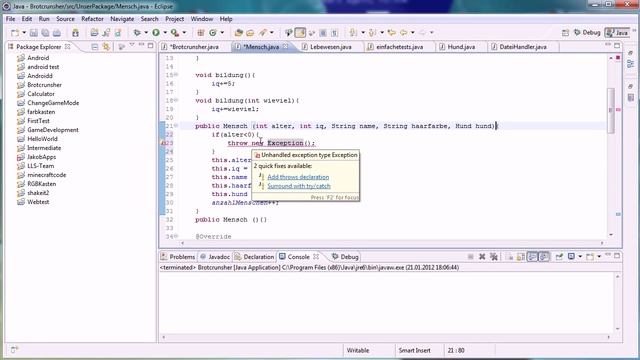
Task: Open the Window menu
Action: [202, 19]
